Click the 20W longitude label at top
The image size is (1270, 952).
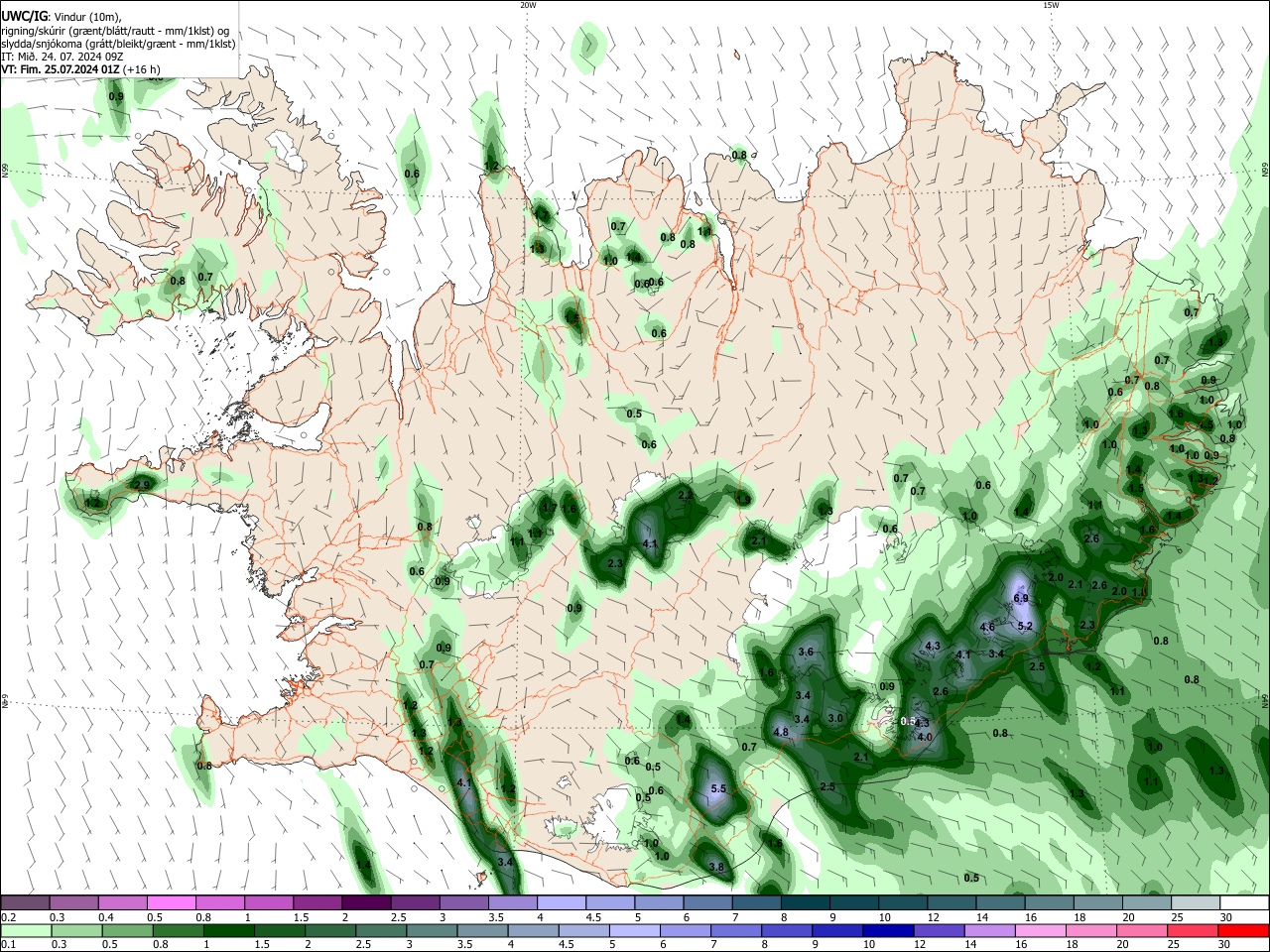coord(528,5)
